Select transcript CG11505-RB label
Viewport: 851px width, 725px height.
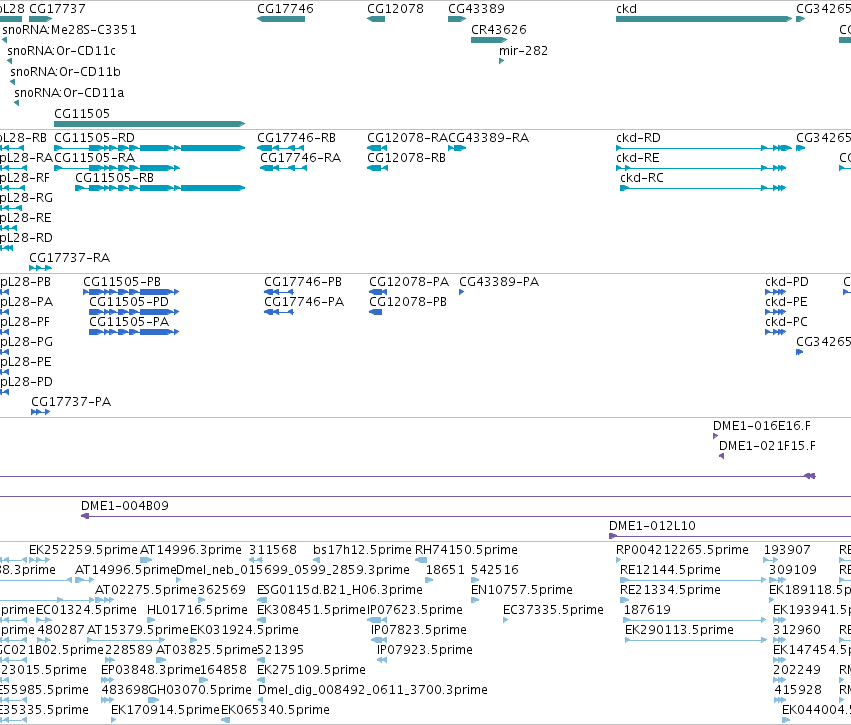coord(115,178)
